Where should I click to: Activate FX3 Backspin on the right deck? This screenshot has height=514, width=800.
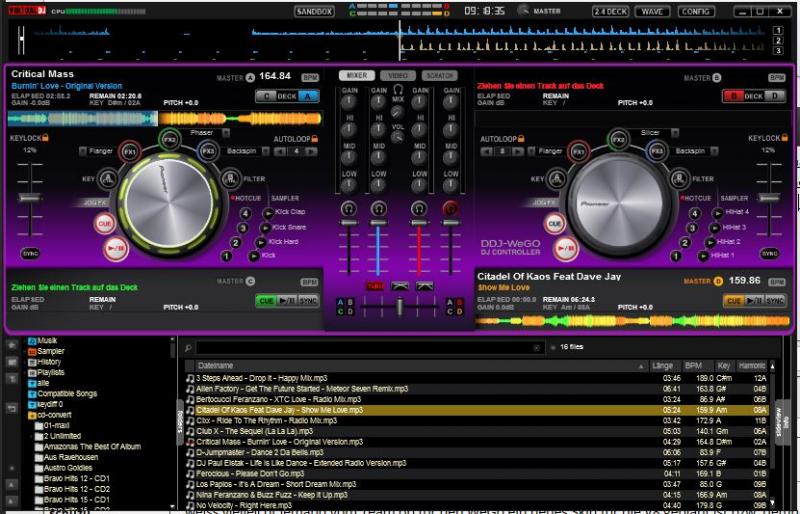click(656, 152)
